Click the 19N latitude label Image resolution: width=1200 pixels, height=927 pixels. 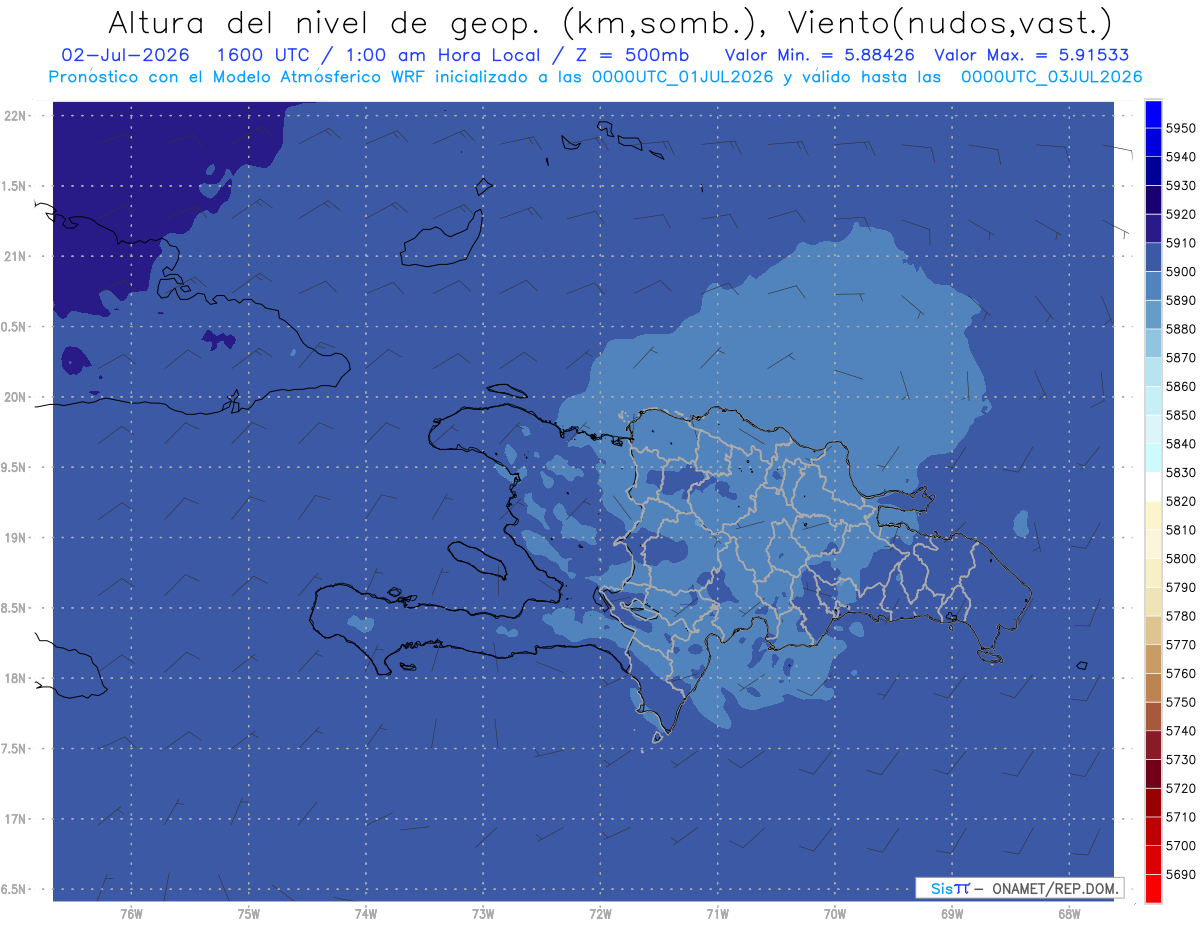(x=17, y=538)
